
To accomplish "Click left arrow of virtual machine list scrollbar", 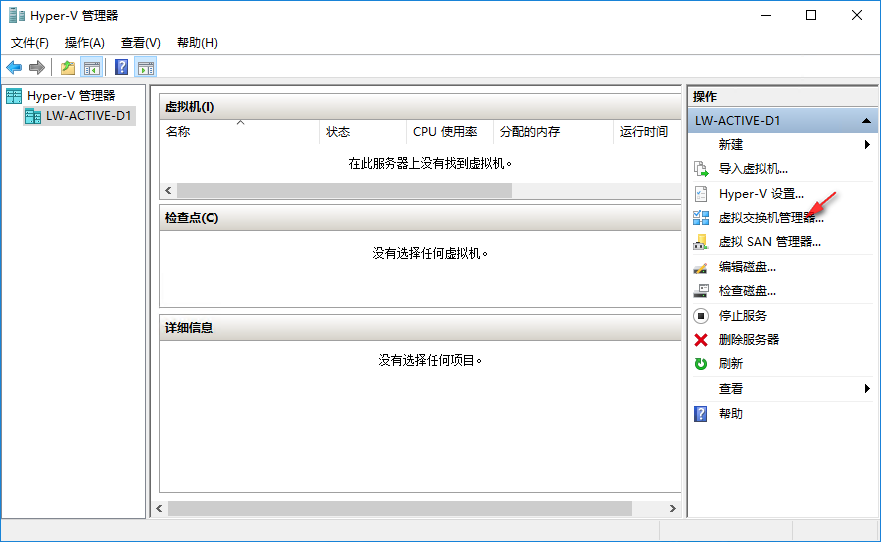I will point(168,190).
